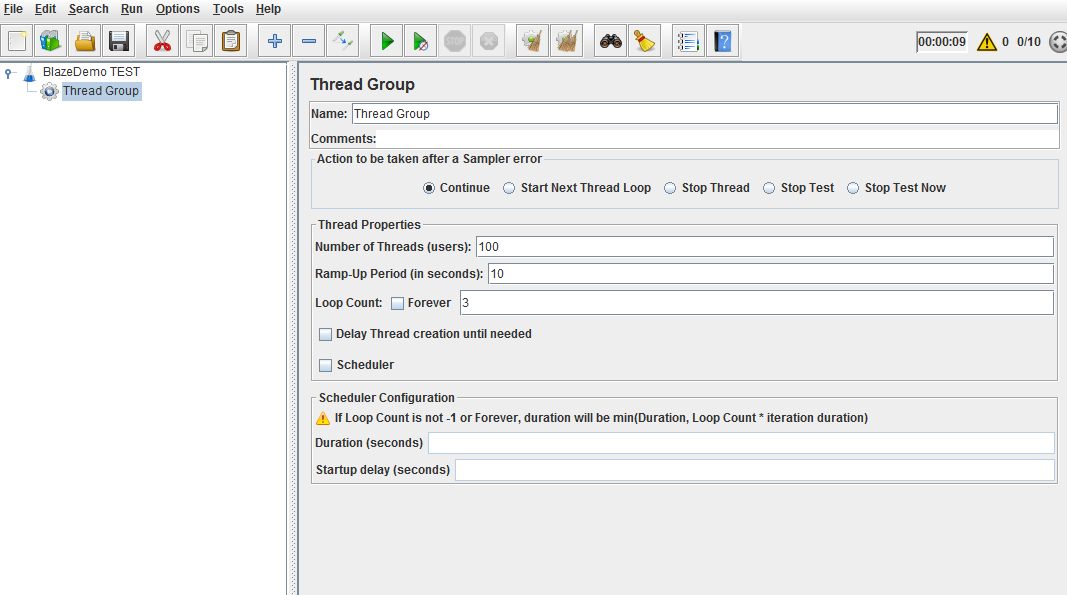Open the Function Helper list icon

click(x=687, y=41)
